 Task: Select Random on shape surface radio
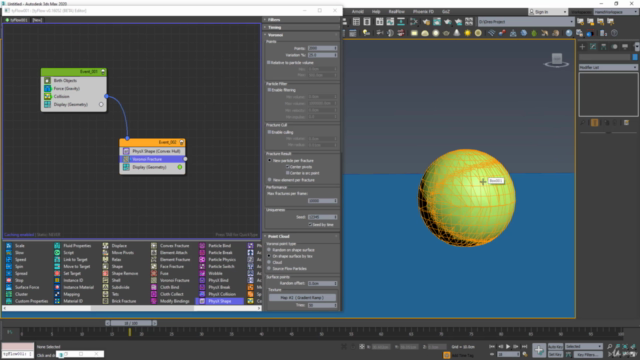click(269, 250)
